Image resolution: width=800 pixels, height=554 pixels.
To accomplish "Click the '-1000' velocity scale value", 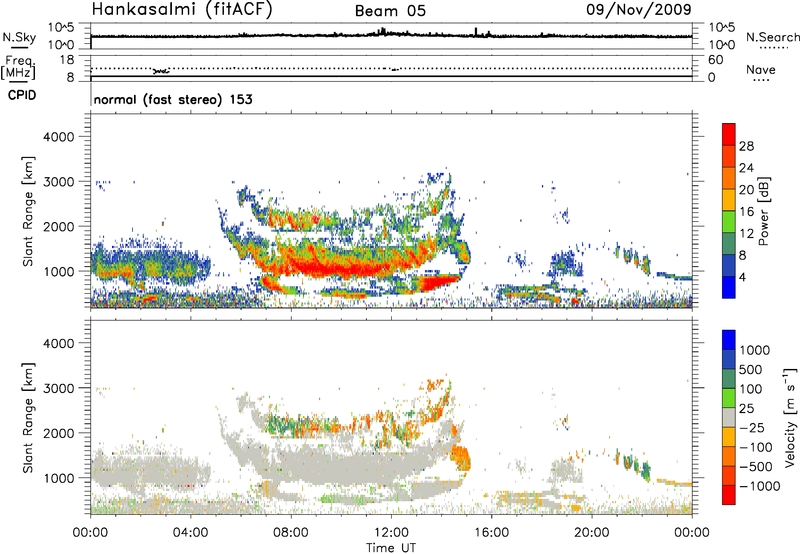I will (x=759, y=486).
